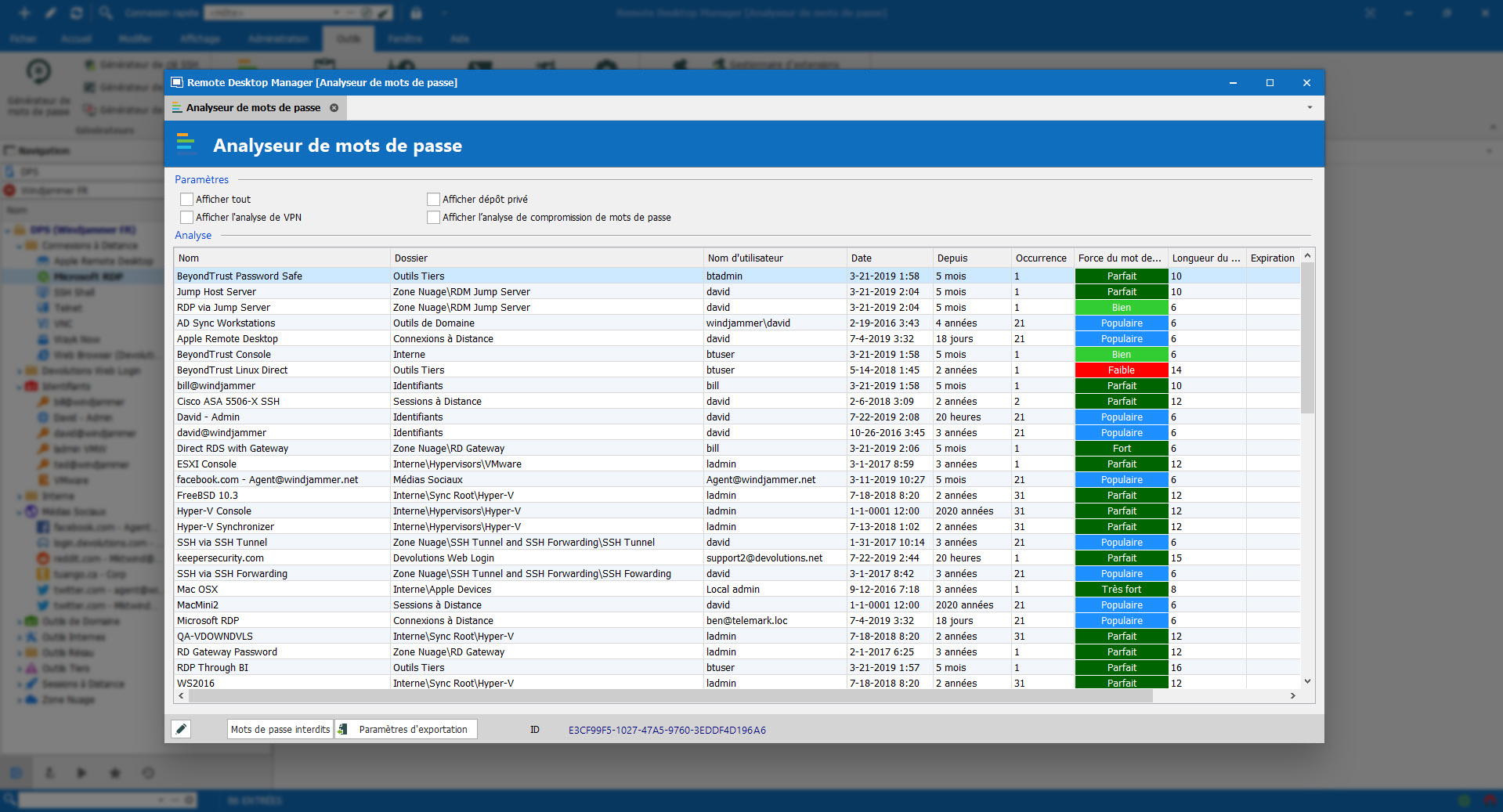Image resolution: width=1503 pixels, height=812 pixels.
Task: Sort by Nom d'utilisateur column header
Action: pos(775,258)
